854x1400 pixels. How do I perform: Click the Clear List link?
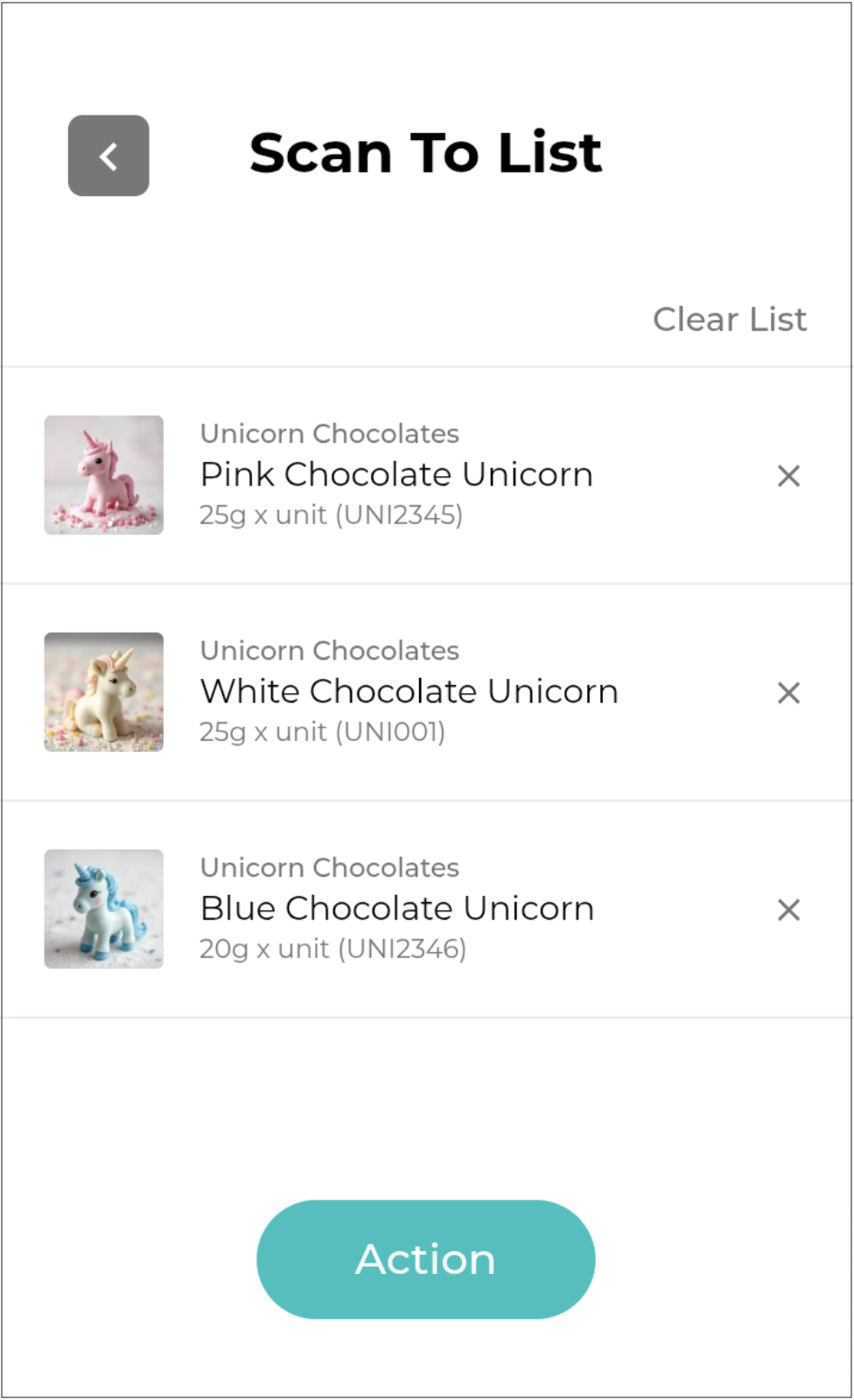click(729, 319)
